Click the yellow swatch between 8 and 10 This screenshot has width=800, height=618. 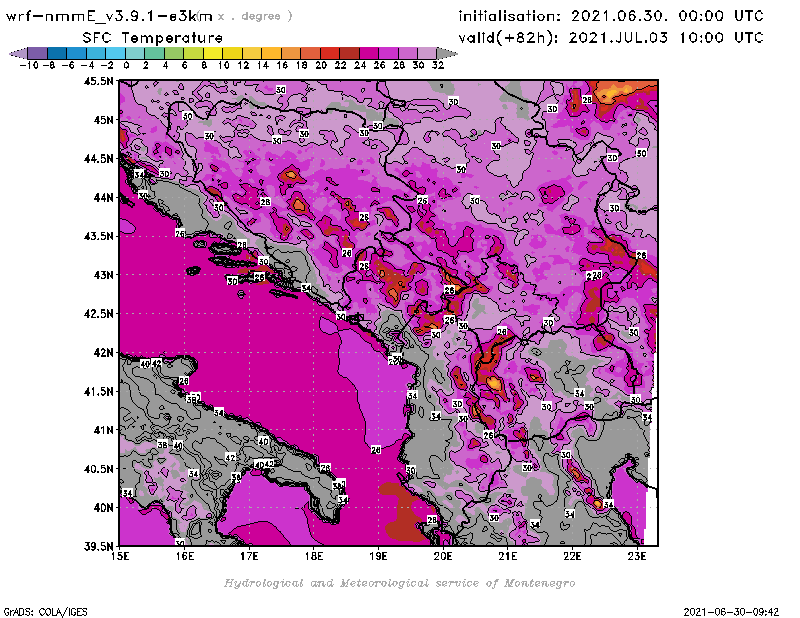[213, 53]
